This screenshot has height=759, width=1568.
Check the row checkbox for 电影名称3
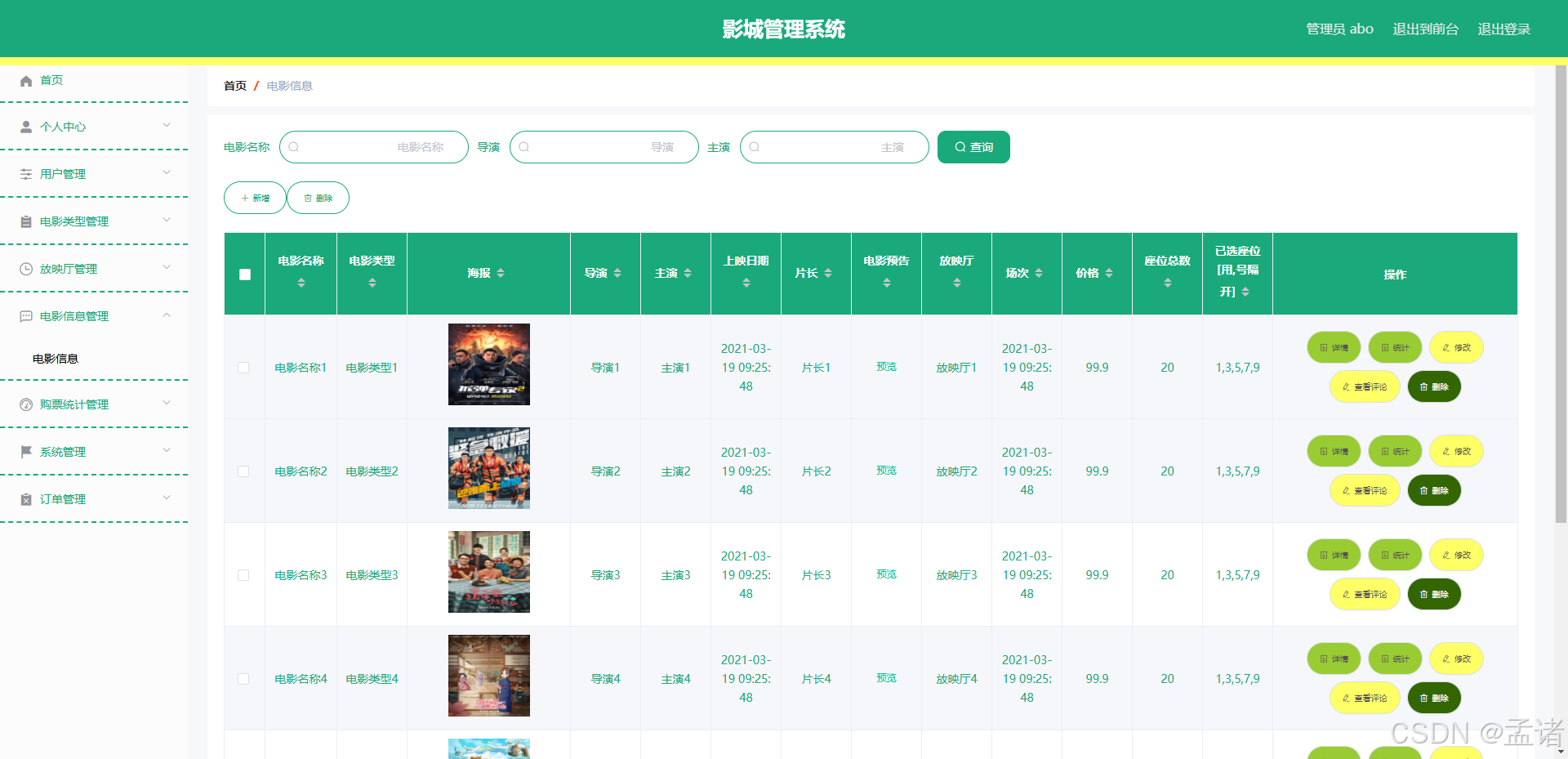click(x=243, y=575)
